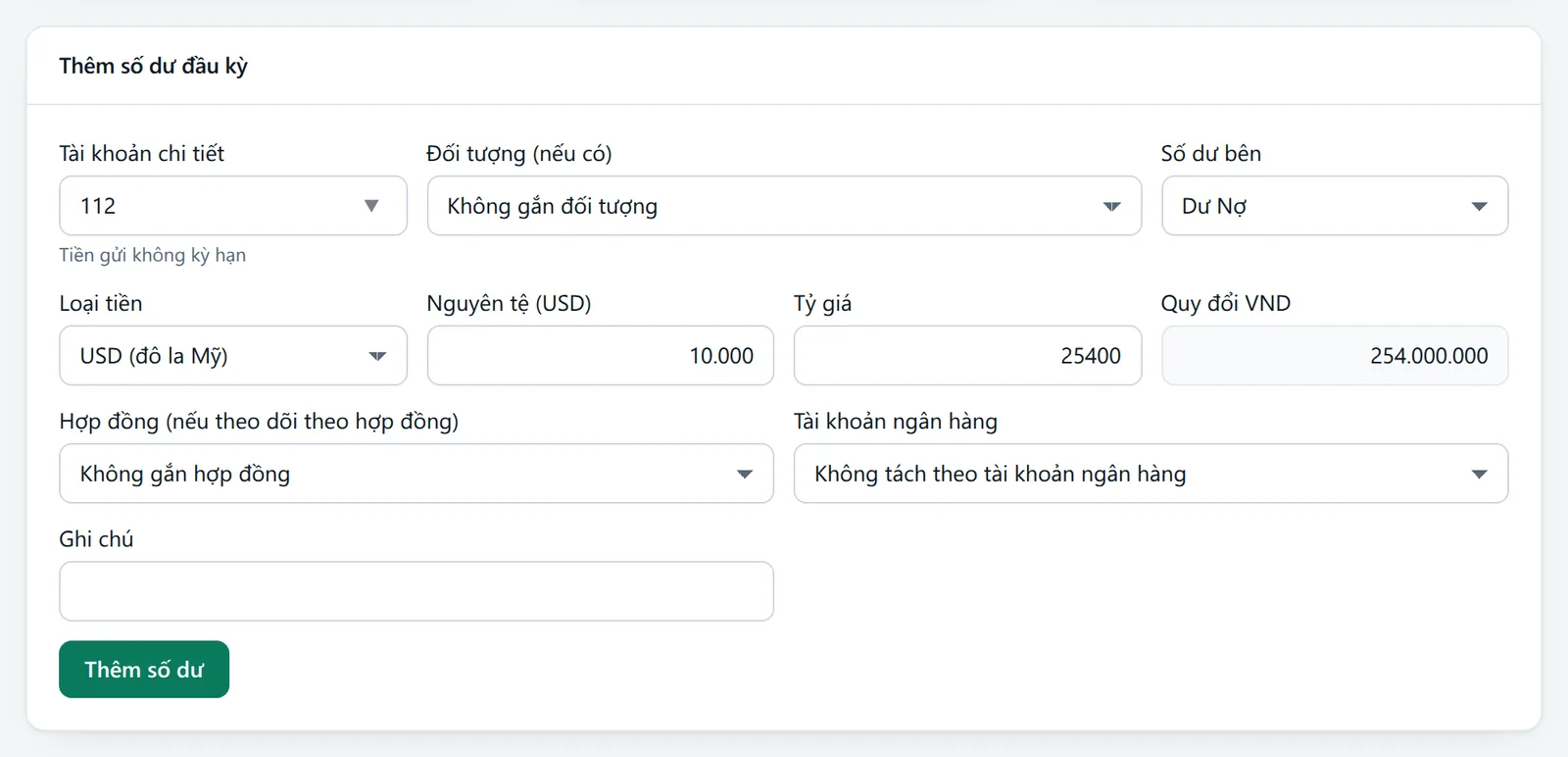The height and width of the screenshot is (757, 1568).
Task: Click the "Số dư bên" label
Action: [1211, 153]
